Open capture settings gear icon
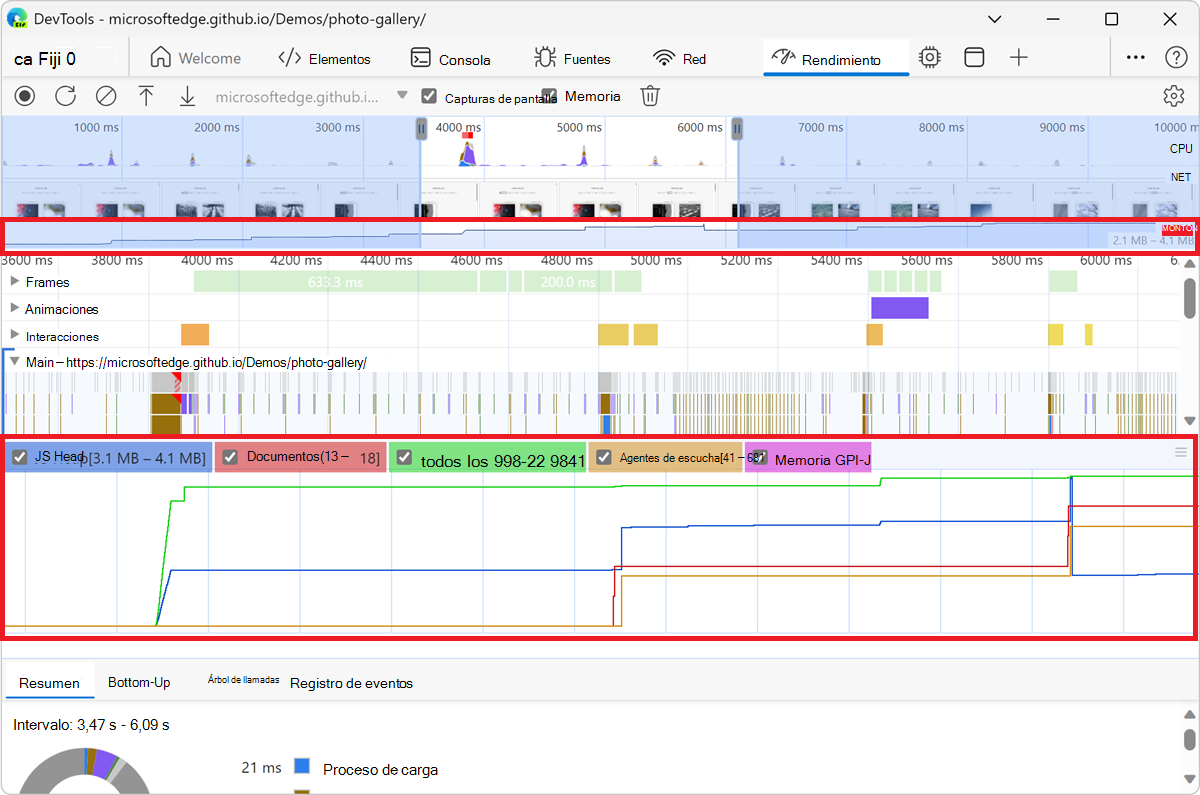This screenshot has height=795, width=1200. pyautogui.click(x=1173, y=96)
